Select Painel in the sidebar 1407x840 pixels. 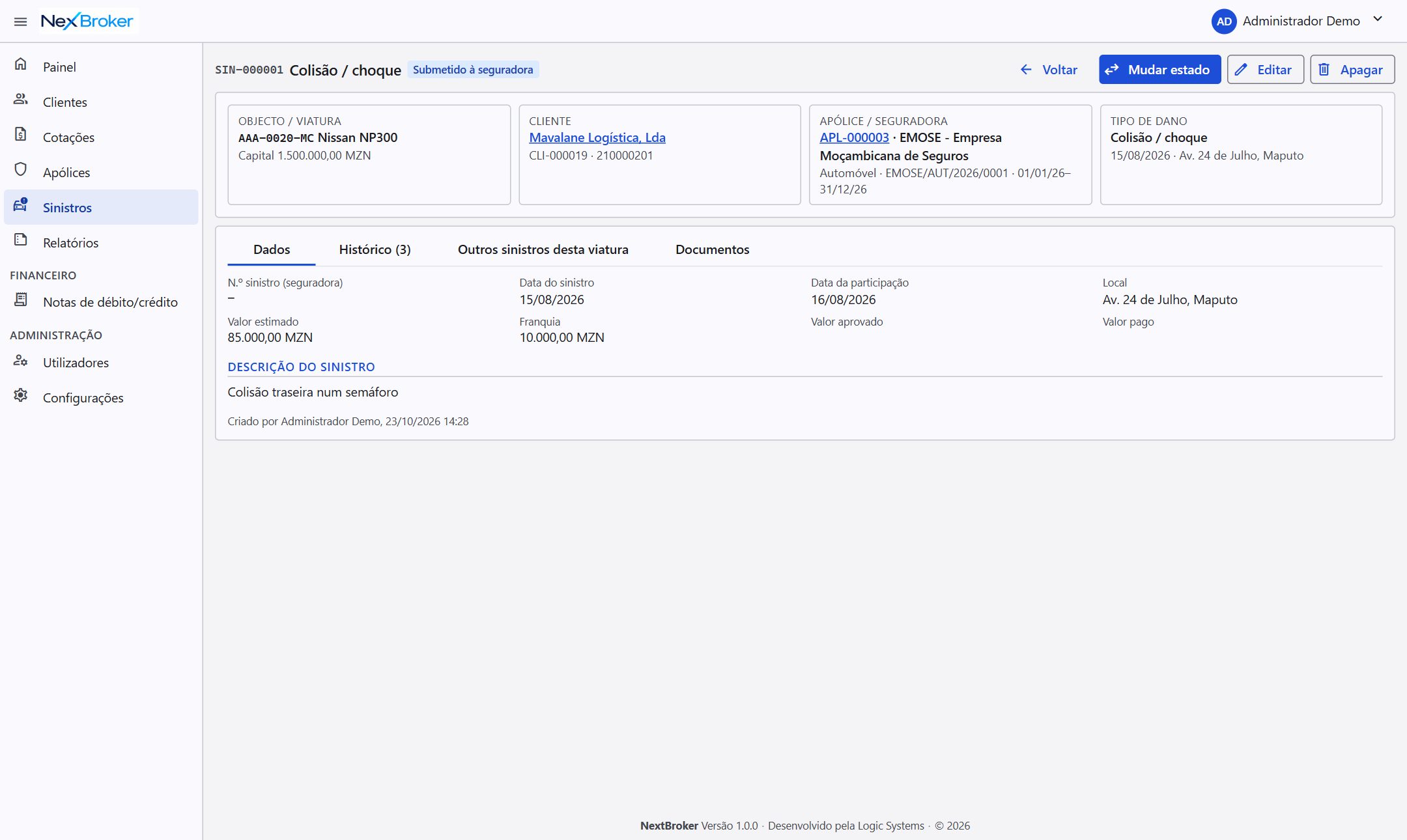click(x=101, y=66)
